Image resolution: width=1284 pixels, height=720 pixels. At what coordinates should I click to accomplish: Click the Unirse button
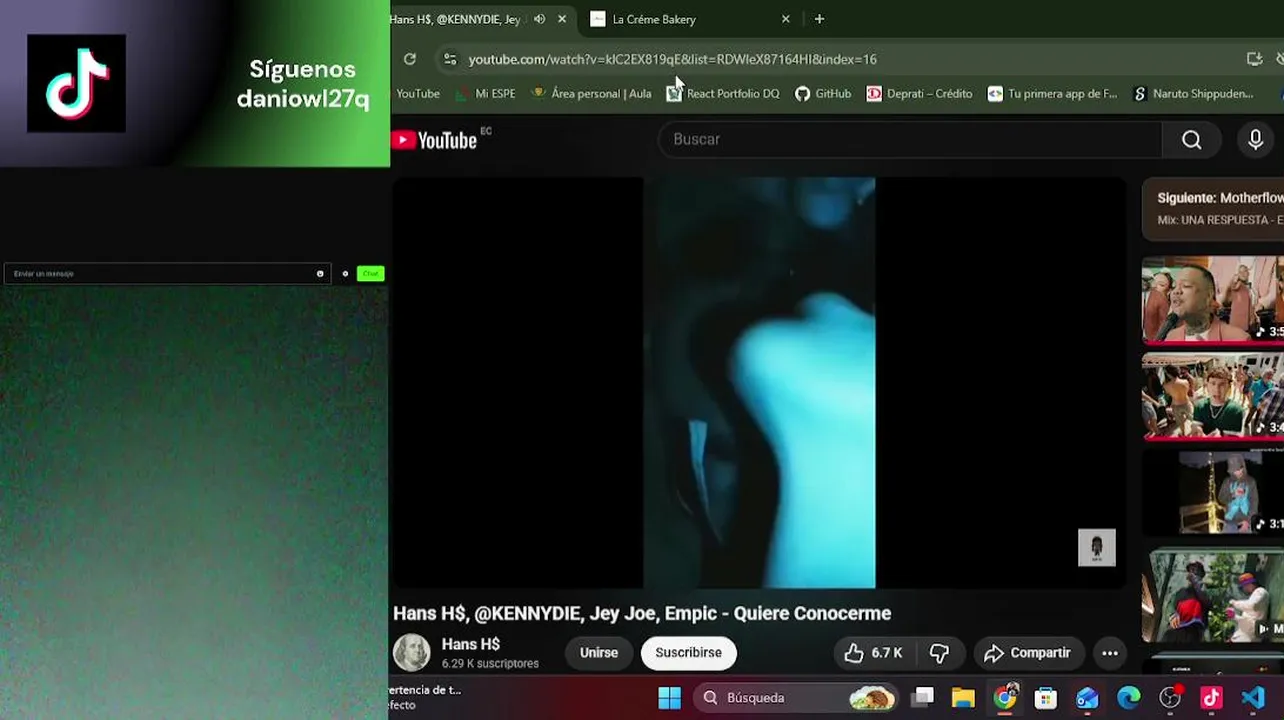598,653
